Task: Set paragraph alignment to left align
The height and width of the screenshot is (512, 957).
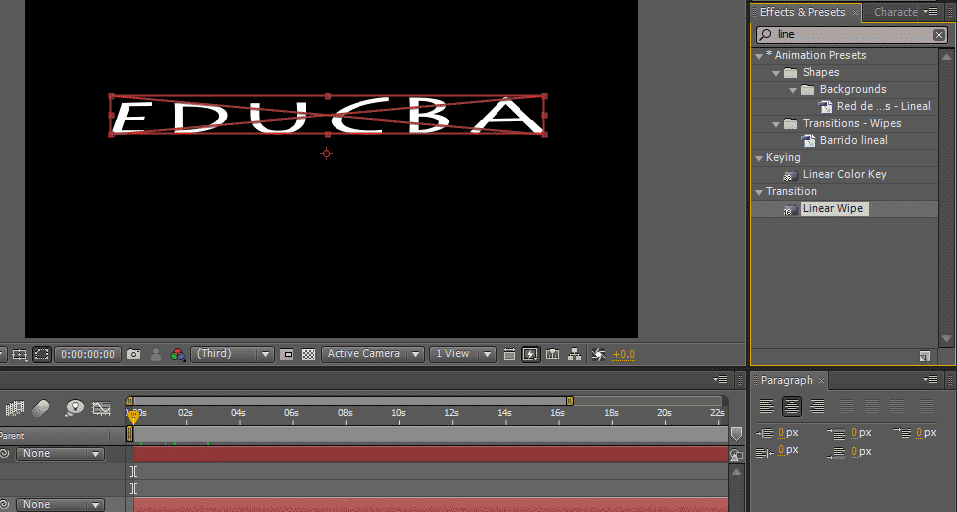Action: pos(767,406)
